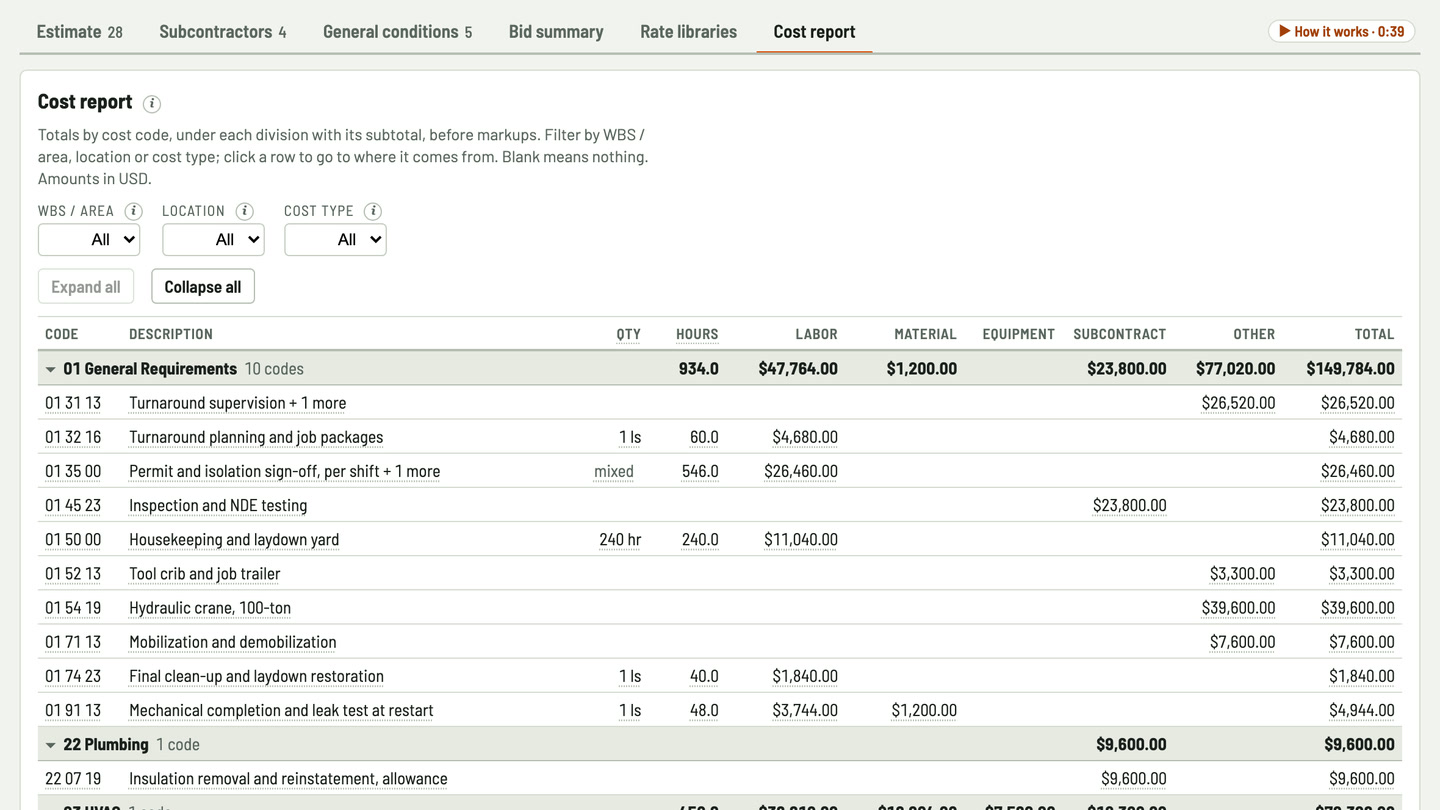Click the $23,800.00 subcontract amount for NDE testing
The width and height of the screenshot is (1440, 810).
pos(1130,505)
